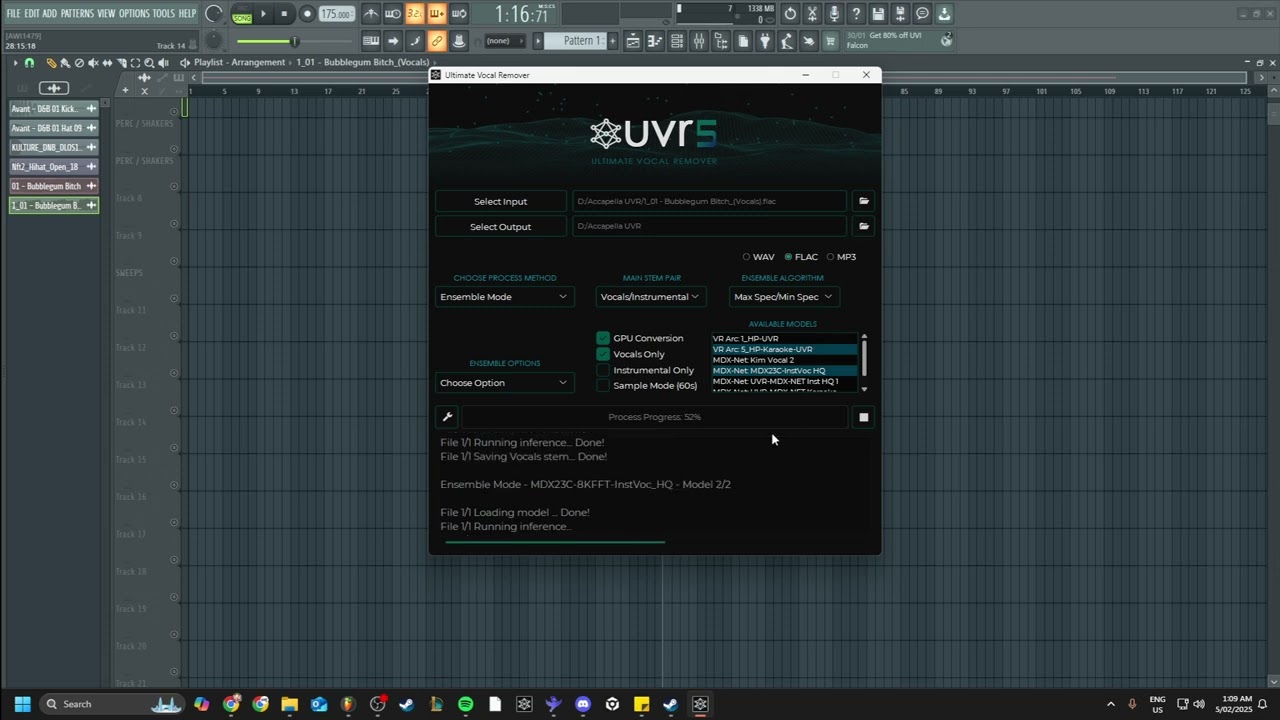This screenshot has height=720, width=1280.
Task: Open the FL Studio FILE menu
Action: [x=13, y=14]
